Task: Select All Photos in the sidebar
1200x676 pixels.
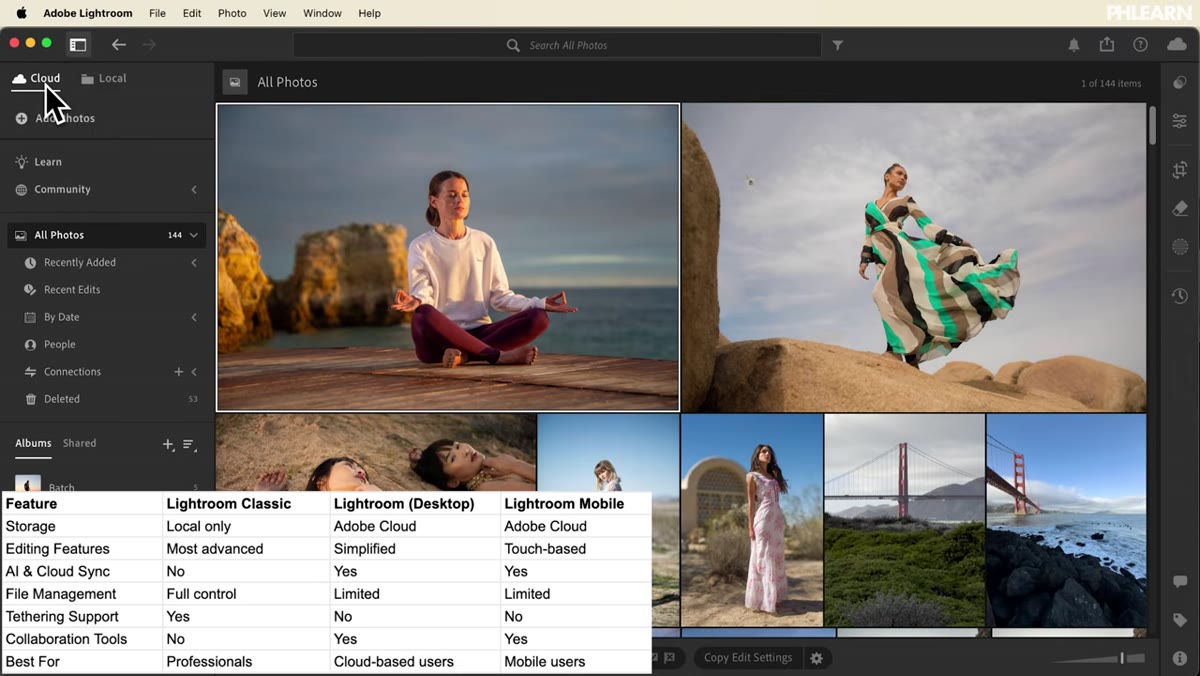Action: (x=106, y=235)
